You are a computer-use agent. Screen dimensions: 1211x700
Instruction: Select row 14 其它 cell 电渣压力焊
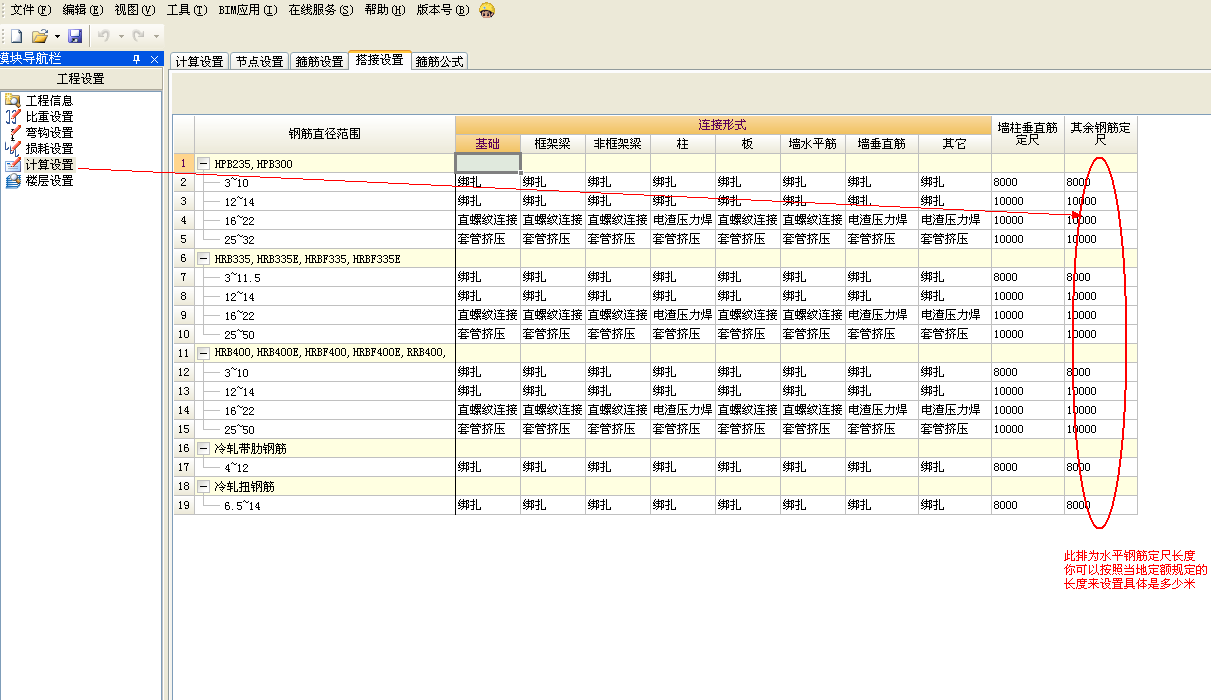(x=955, y=410)
